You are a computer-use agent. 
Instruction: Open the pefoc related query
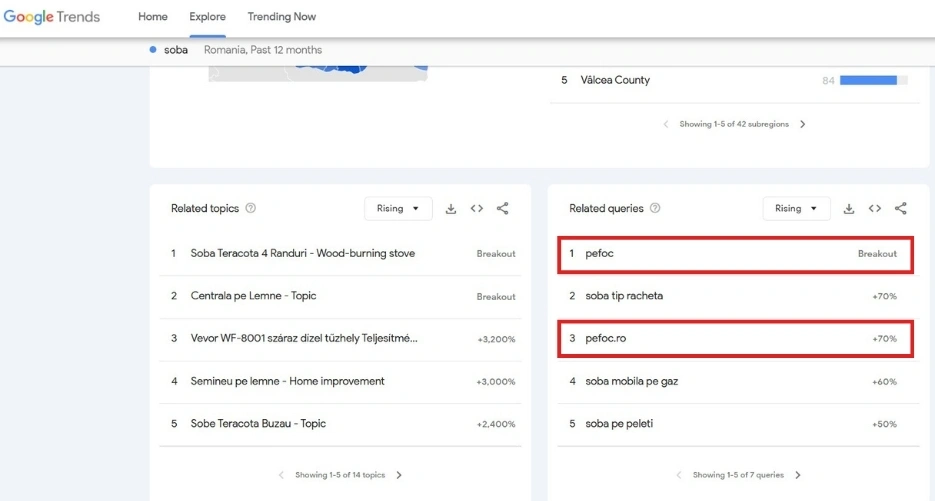(600, 254)
